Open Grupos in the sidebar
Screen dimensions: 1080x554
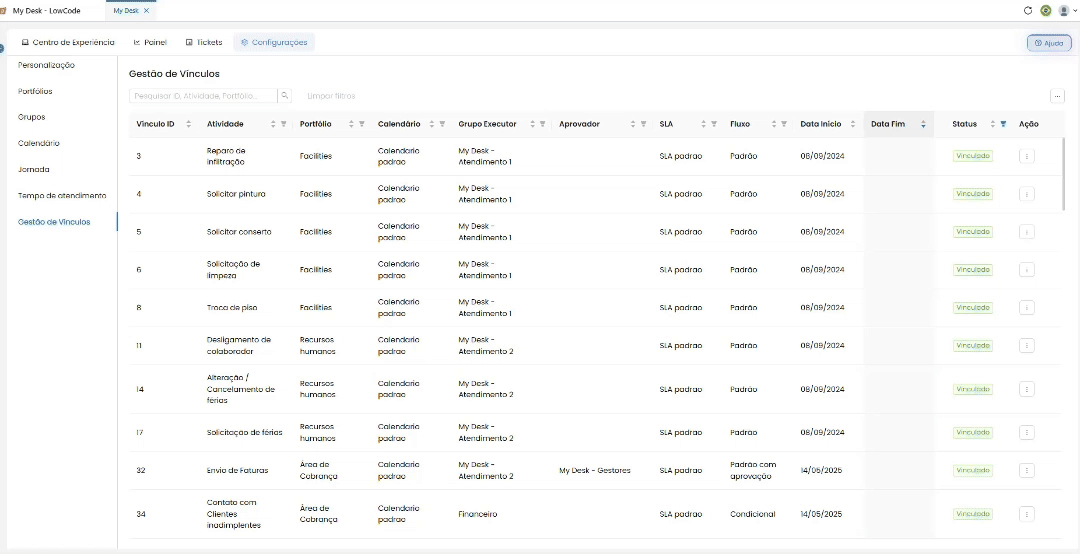(32, 117)
